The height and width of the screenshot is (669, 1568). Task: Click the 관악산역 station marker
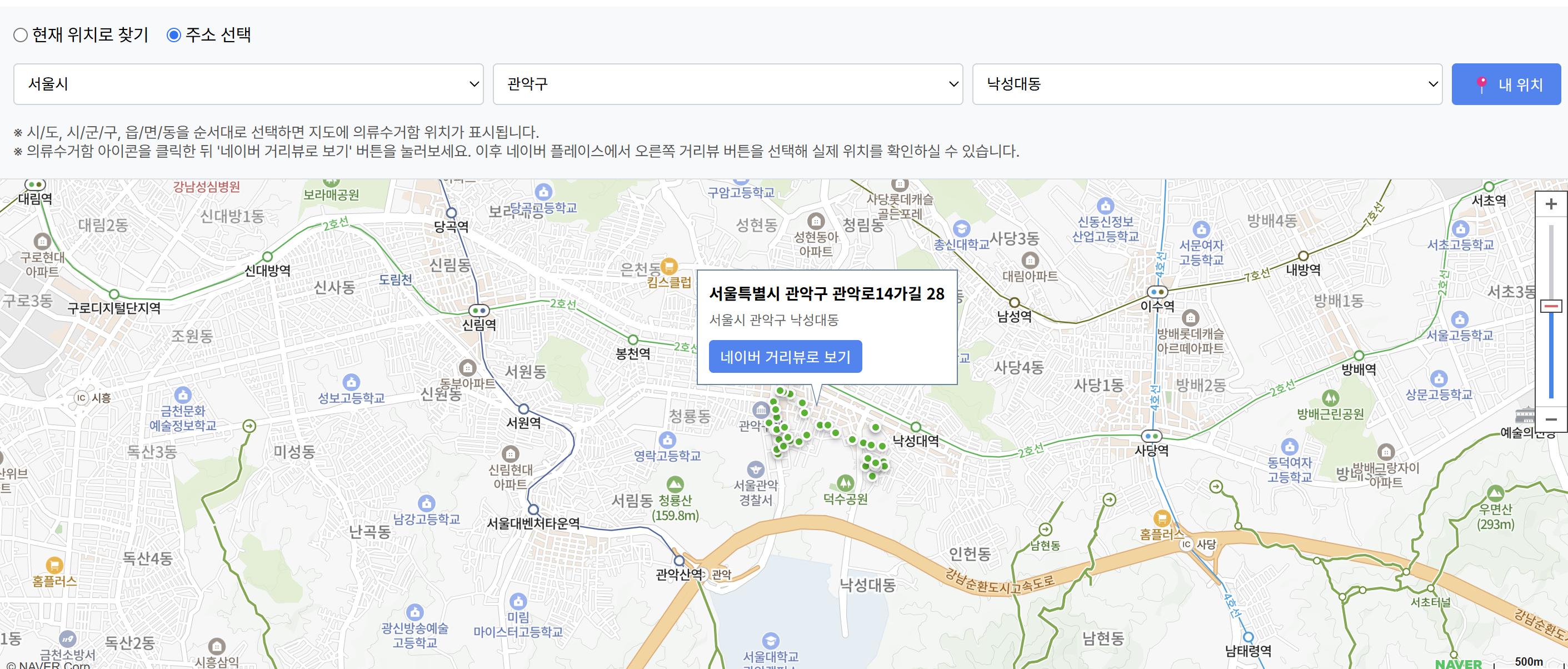tap(678, 561)
